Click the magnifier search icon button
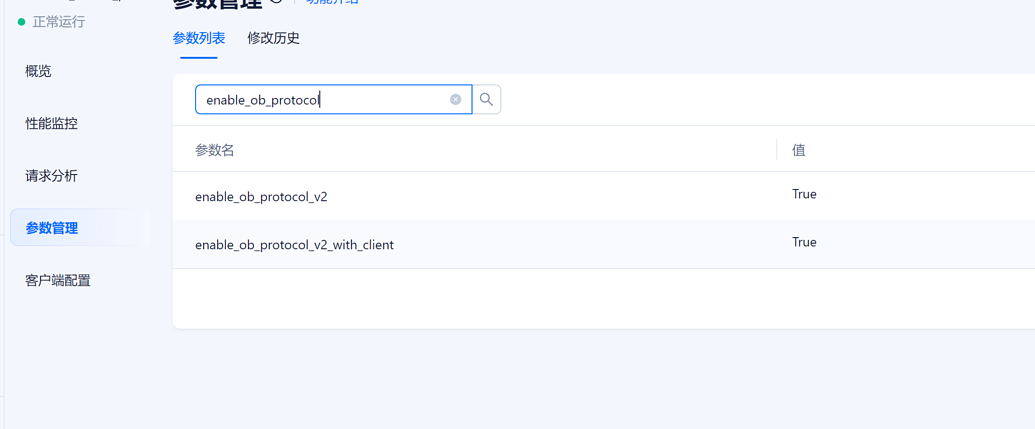 (x=486, y=100)
